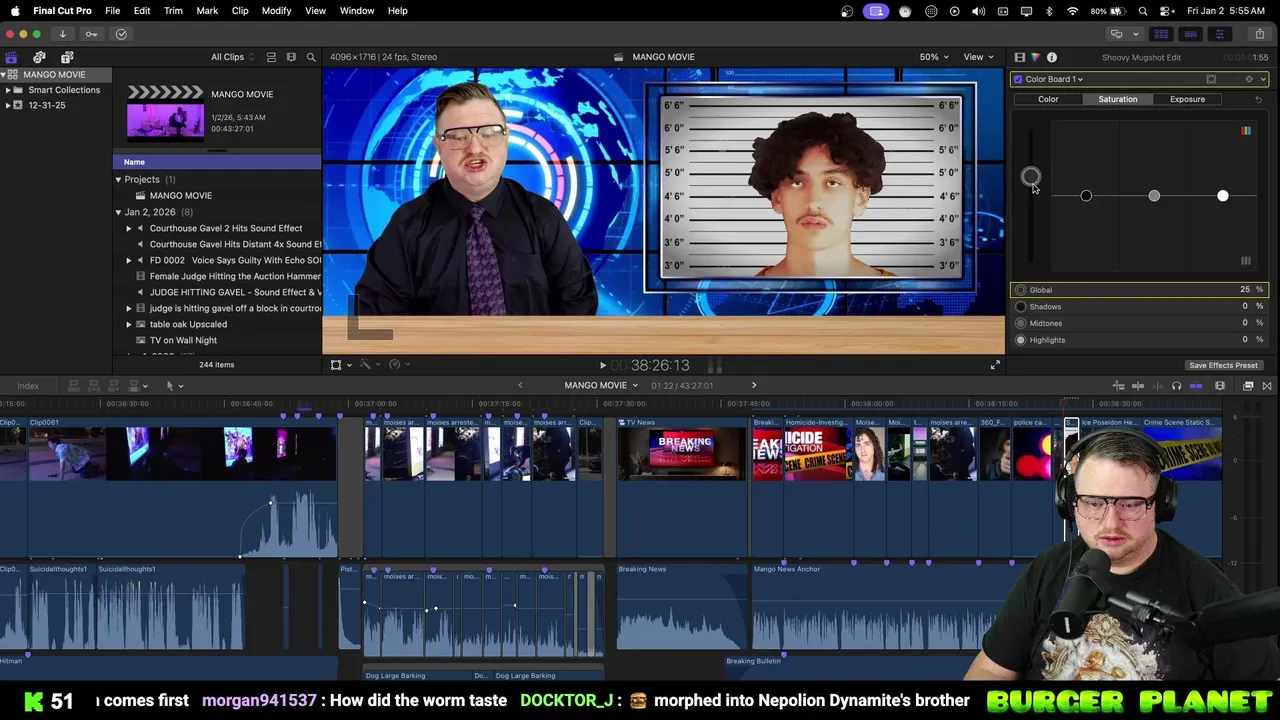Image resolution: width=1280 pixels, height=720 pixels.
Task: Reset the Saturation board with curved arrow
Action: pyautogui.click(x=1258, y=99)
